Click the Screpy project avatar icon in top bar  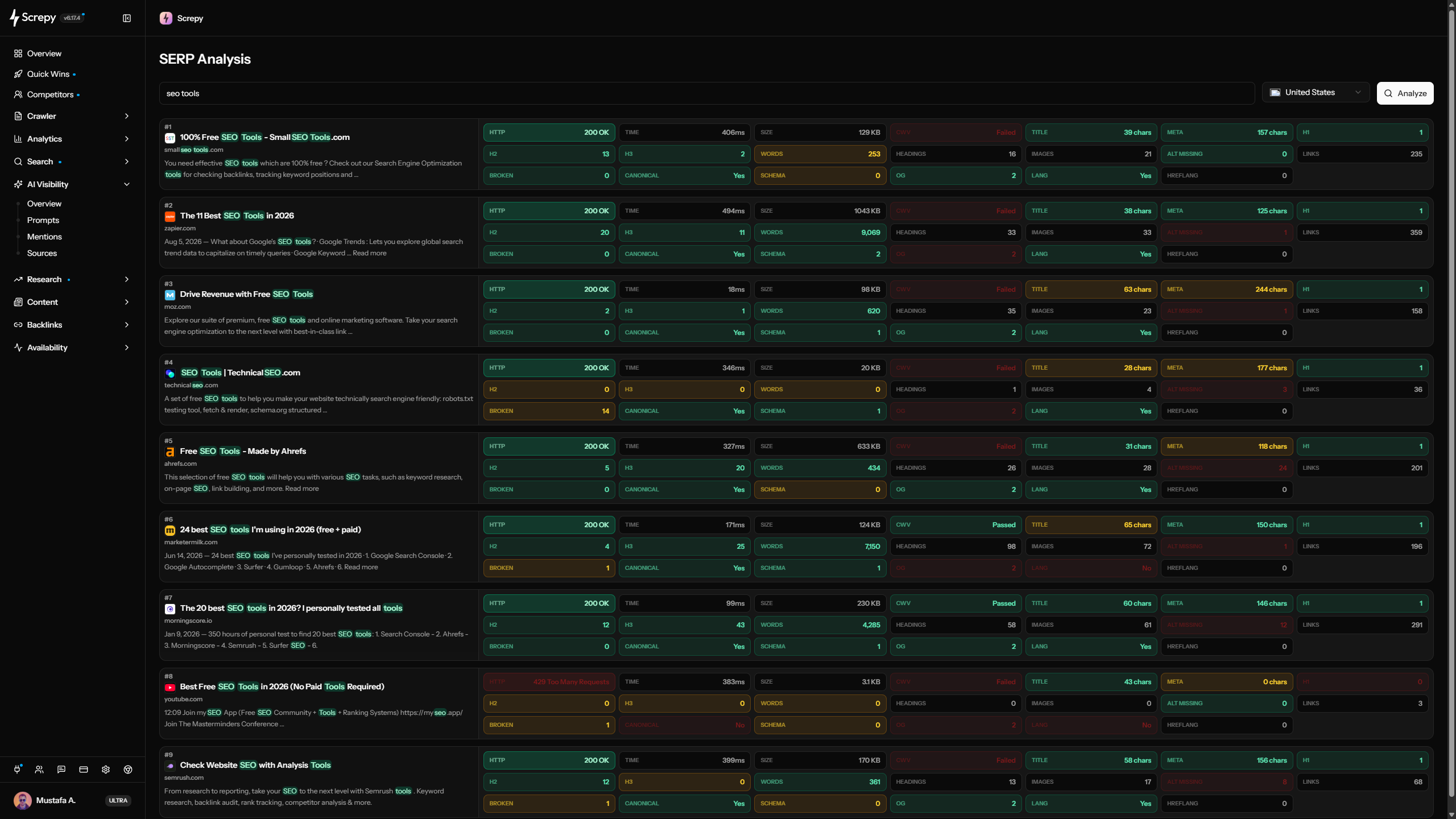[x=166, y=18]
